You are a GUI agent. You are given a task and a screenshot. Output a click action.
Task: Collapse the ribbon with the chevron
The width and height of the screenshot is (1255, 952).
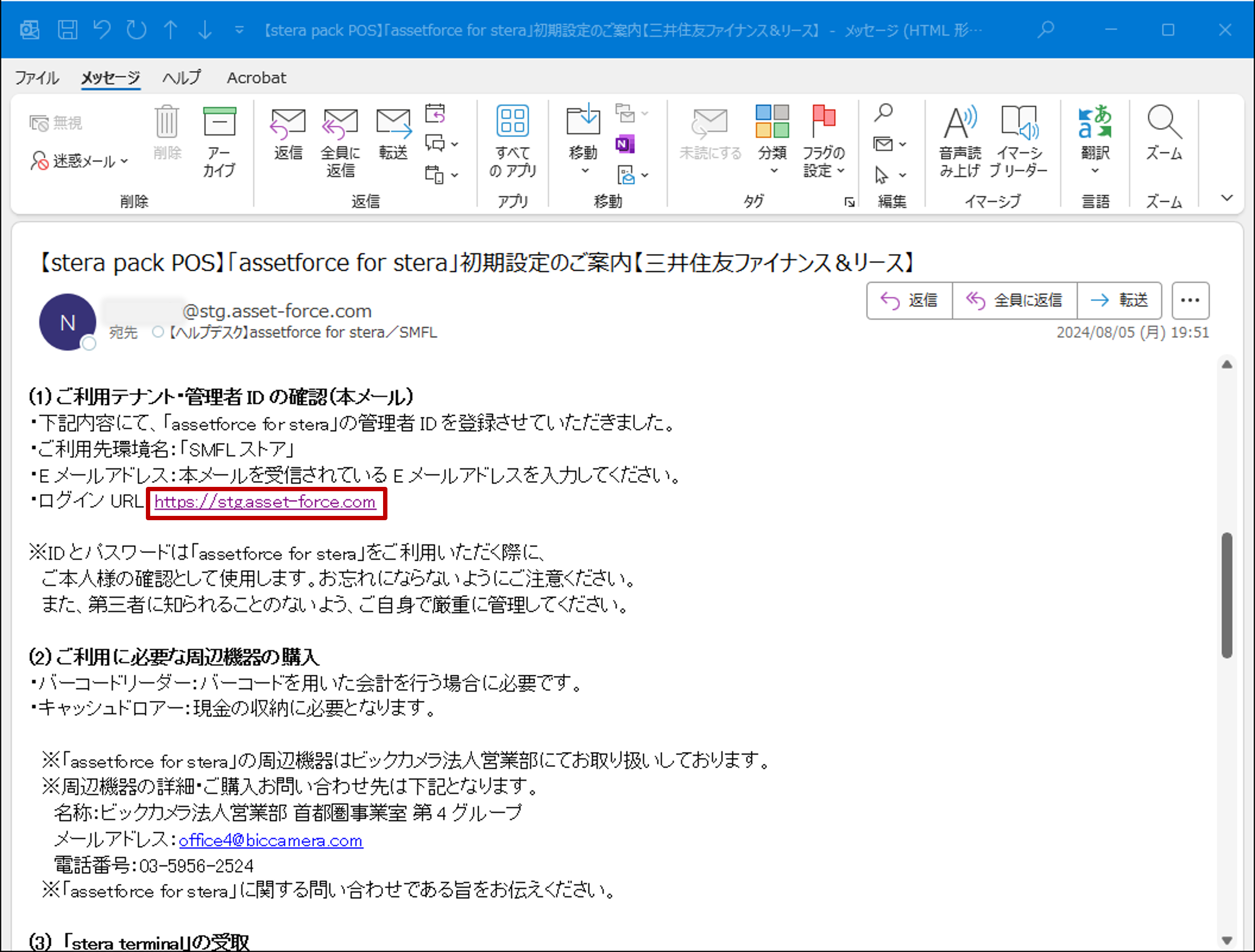tap(1227, 198)
